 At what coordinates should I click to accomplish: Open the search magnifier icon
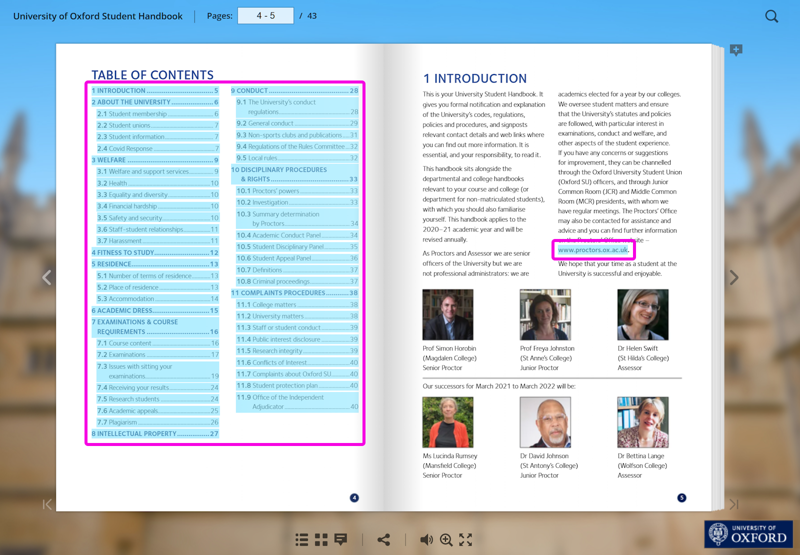tap(771, 16)
